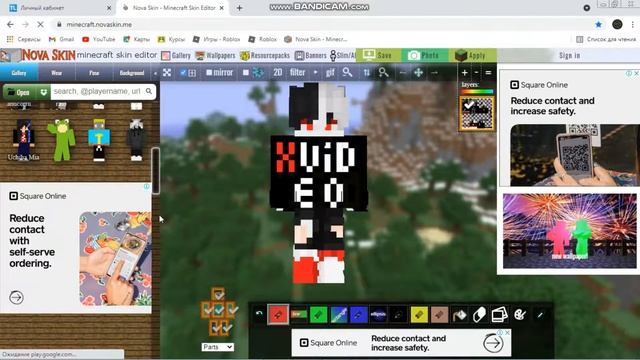Image resolution: width=640 pixels, height=360 pixels.
Task: Switch to the Pose tab
Action: (94, 73)
